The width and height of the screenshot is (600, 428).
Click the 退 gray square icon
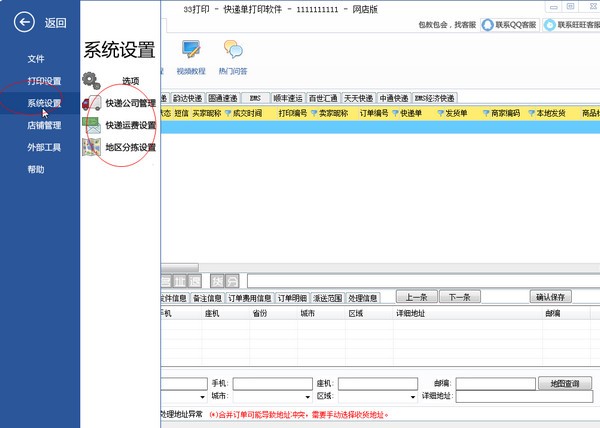click(x=194, y=282)
